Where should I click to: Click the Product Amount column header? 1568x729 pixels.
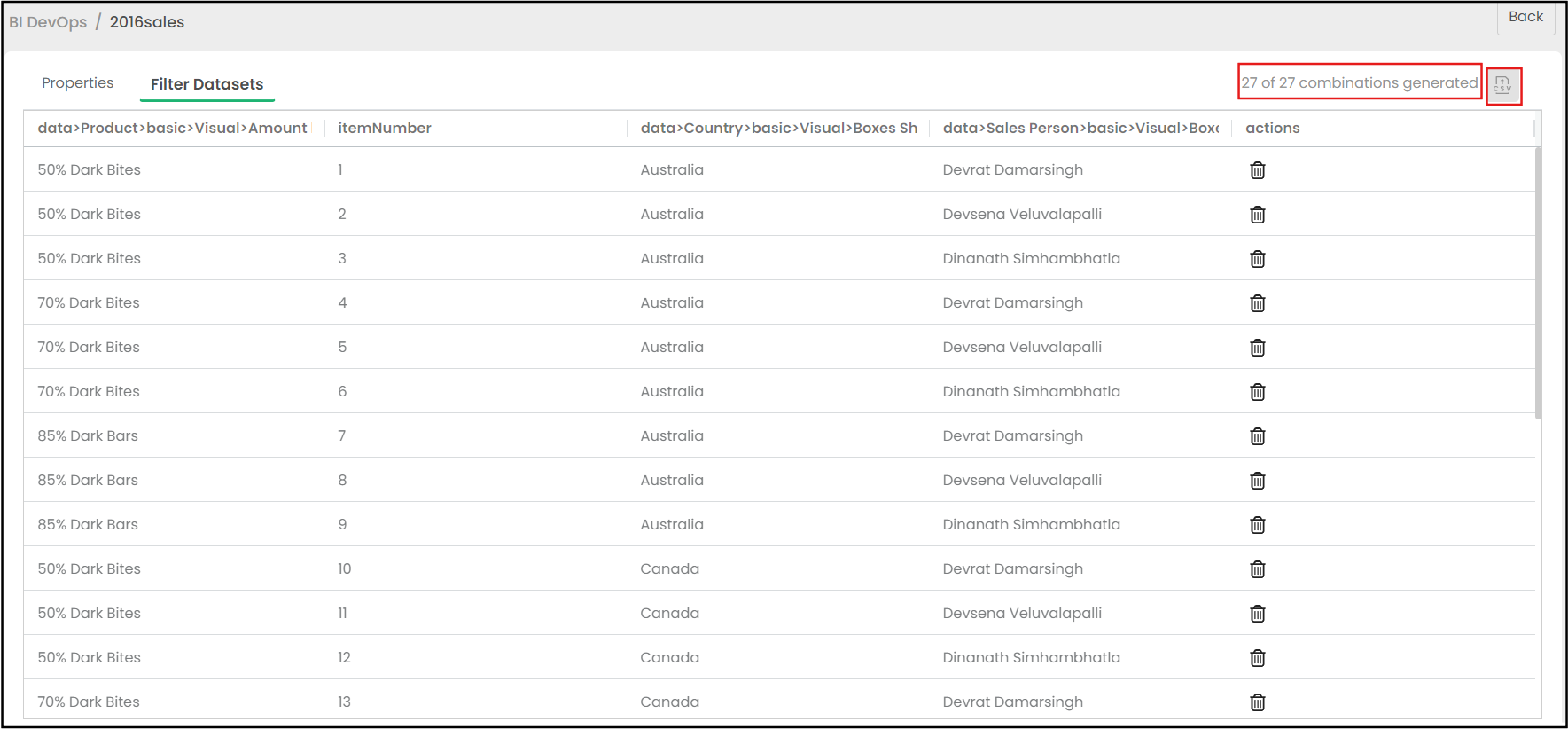[172, 129]
